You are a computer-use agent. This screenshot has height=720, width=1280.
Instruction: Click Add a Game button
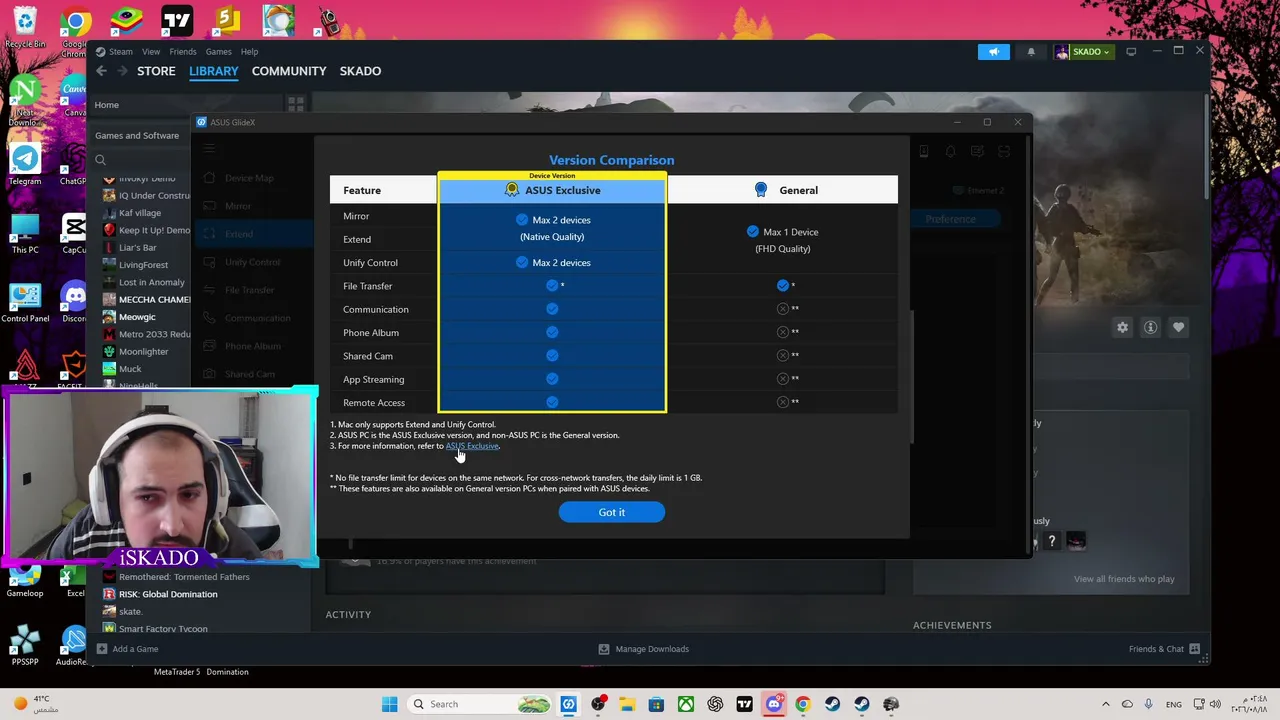pos(127,649)
